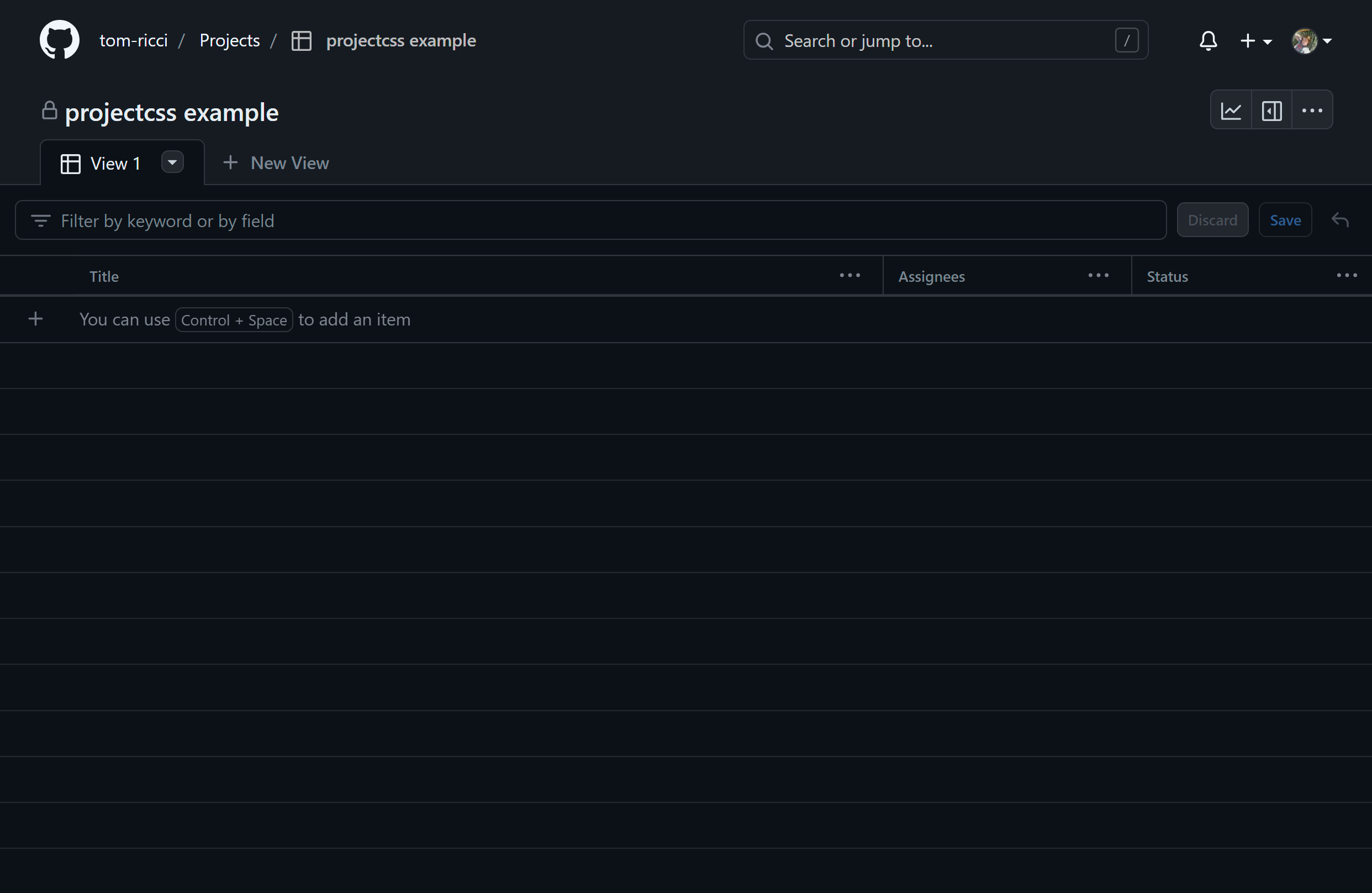Open the View 1 options dropdown
Image resolution: width=1372 pixels, height=893 pixels.
tap(172, 162)
